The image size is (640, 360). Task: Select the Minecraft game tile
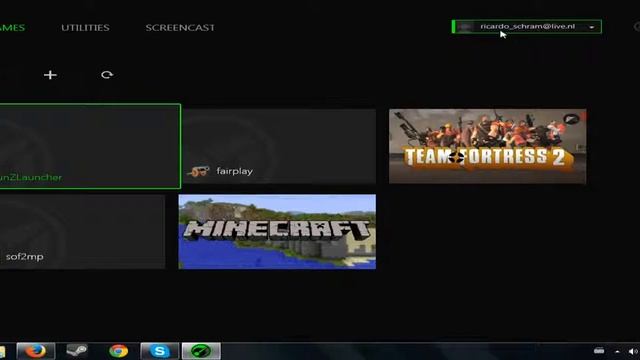(x=277, y=232)
